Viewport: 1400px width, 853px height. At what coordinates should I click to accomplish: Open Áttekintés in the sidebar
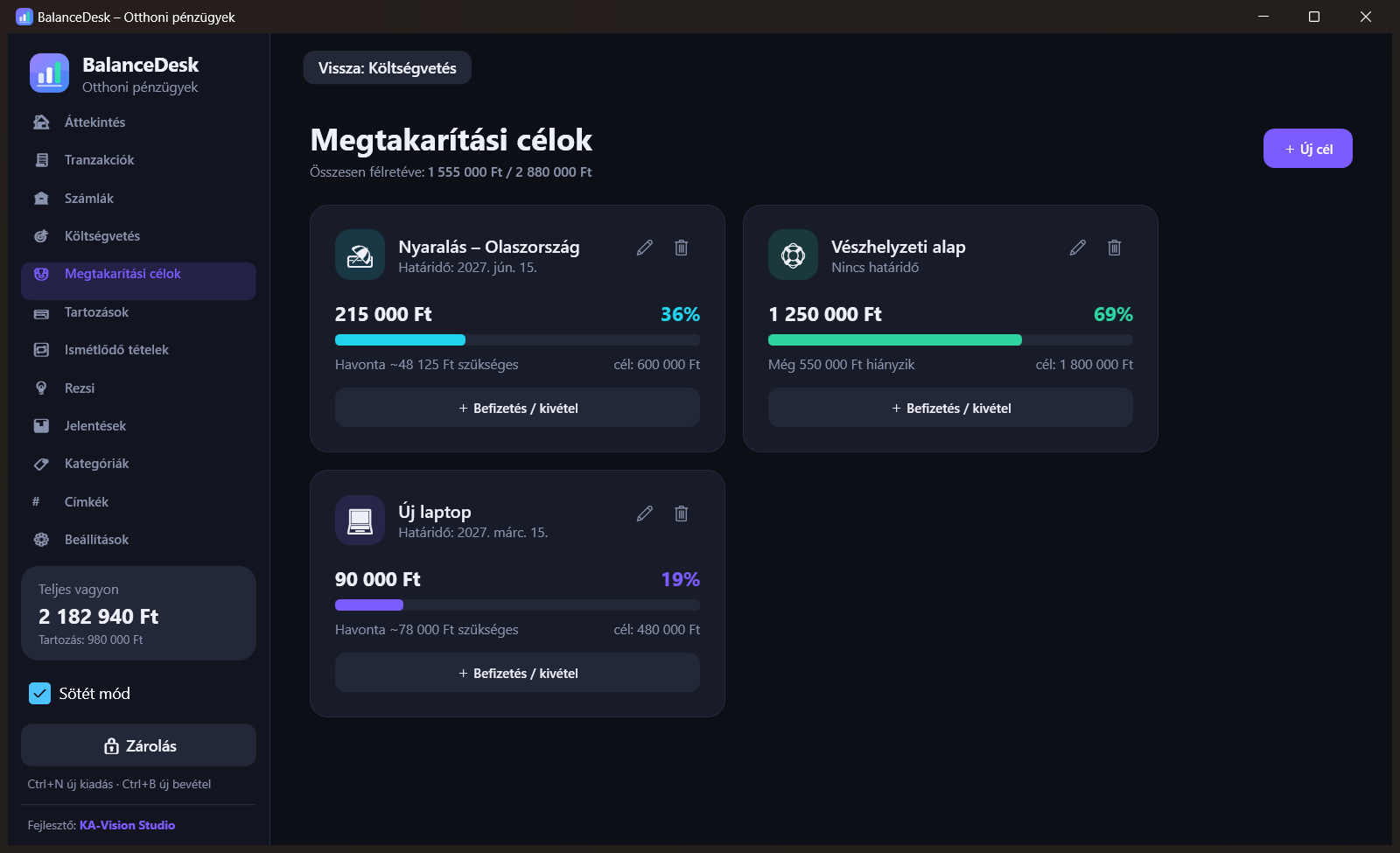[138, 122]
